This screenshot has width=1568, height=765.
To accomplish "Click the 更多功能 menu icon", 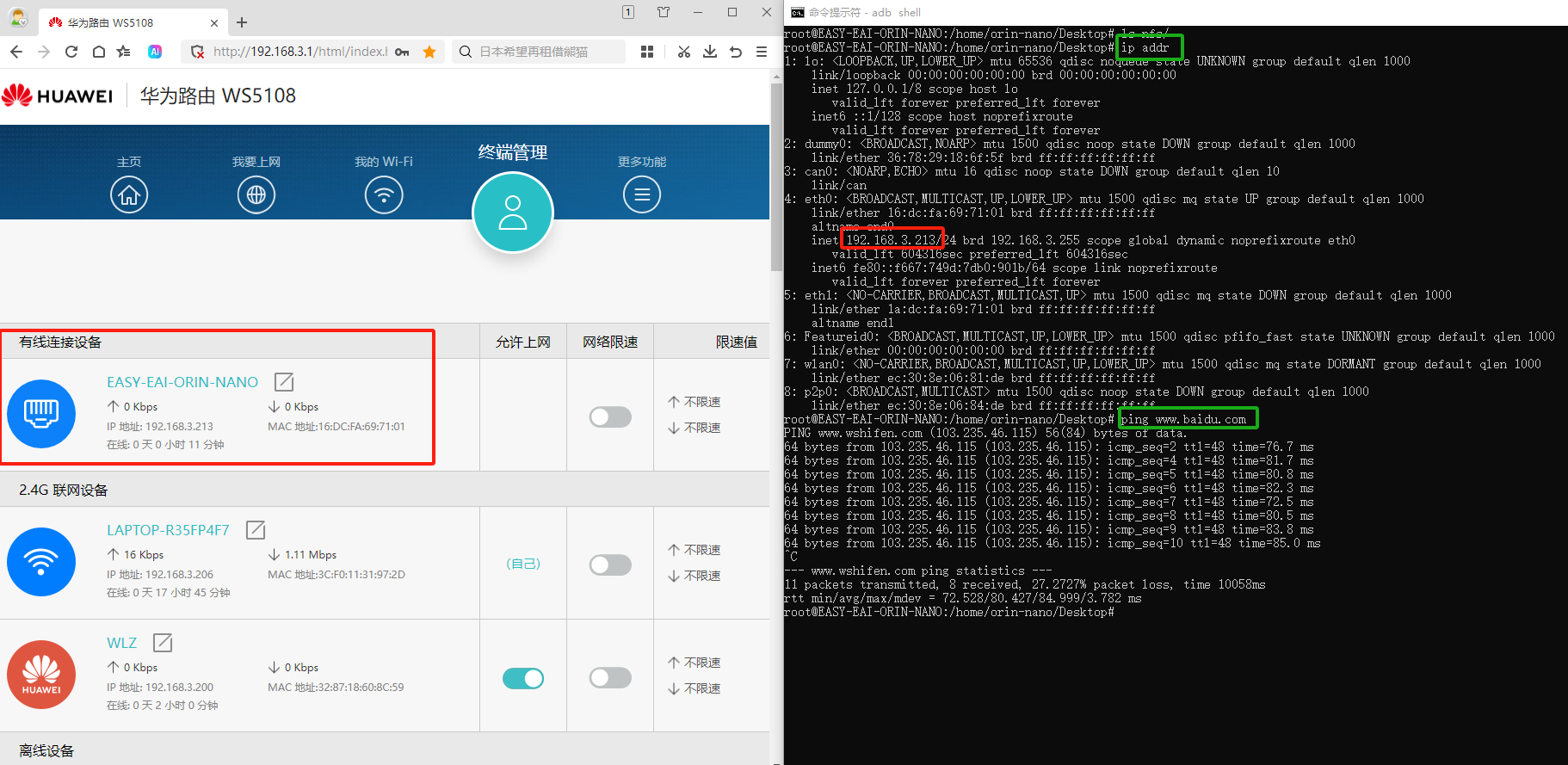I will (642, 195).
